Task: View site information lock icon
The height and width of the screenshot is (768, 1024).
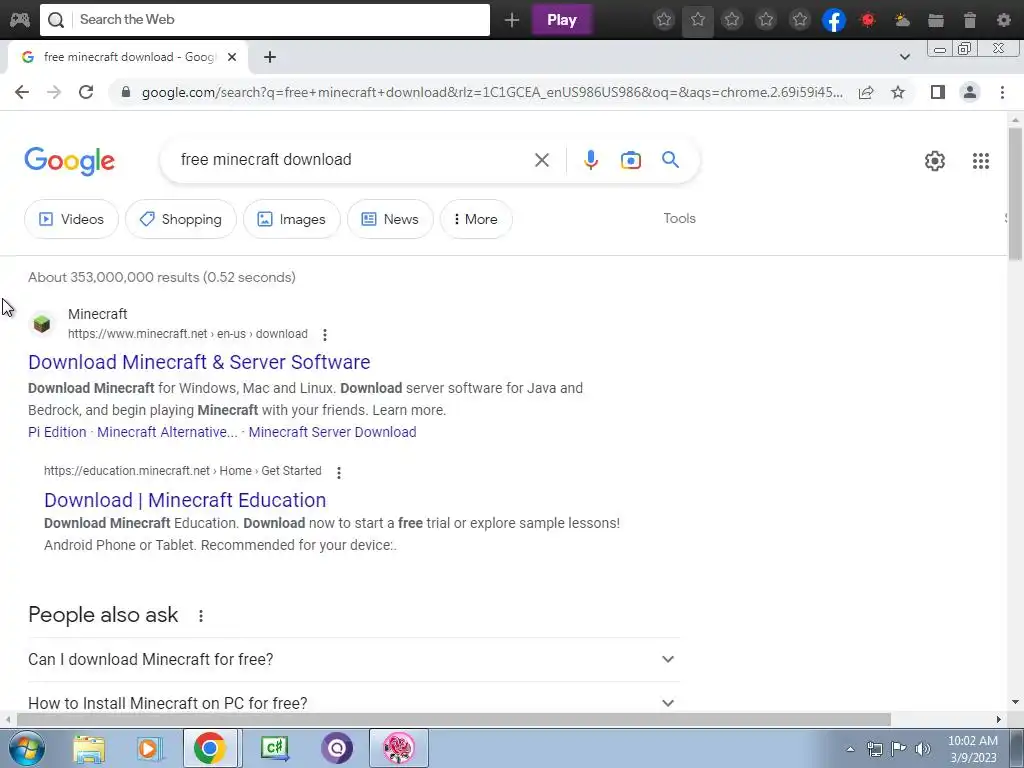Action: [126, 92]
